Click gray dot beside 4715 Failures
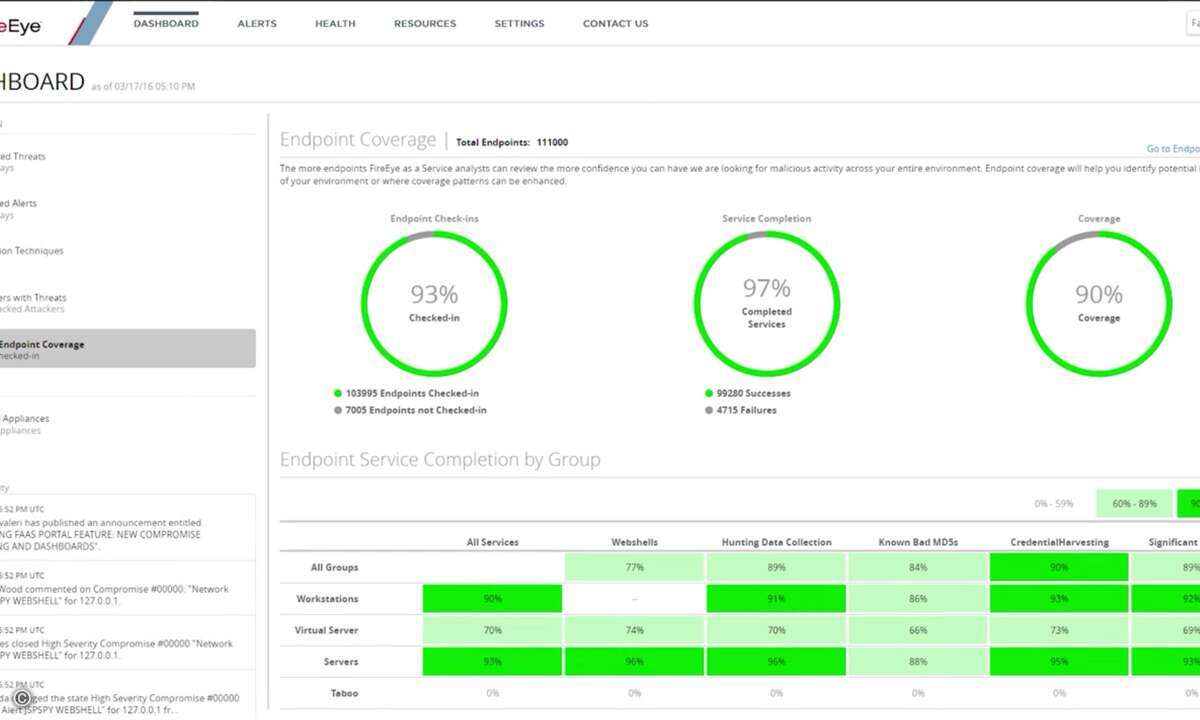 [709, 410]
